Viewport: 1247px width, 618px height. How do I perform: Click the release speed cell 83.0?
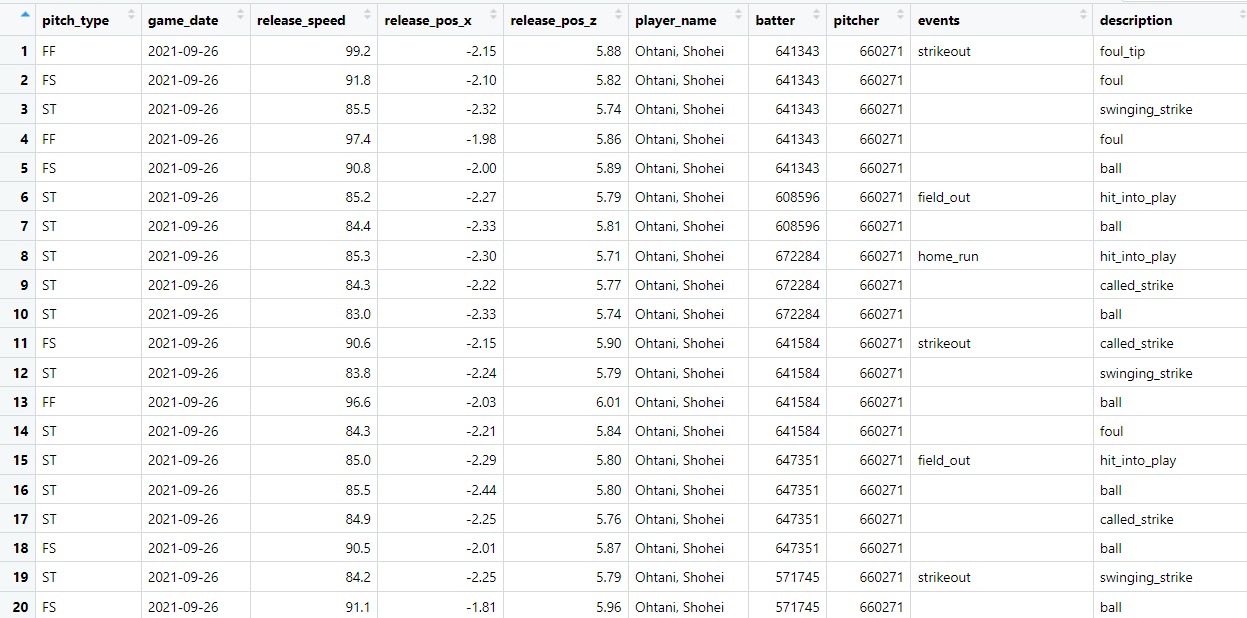[x=356, y=314]
